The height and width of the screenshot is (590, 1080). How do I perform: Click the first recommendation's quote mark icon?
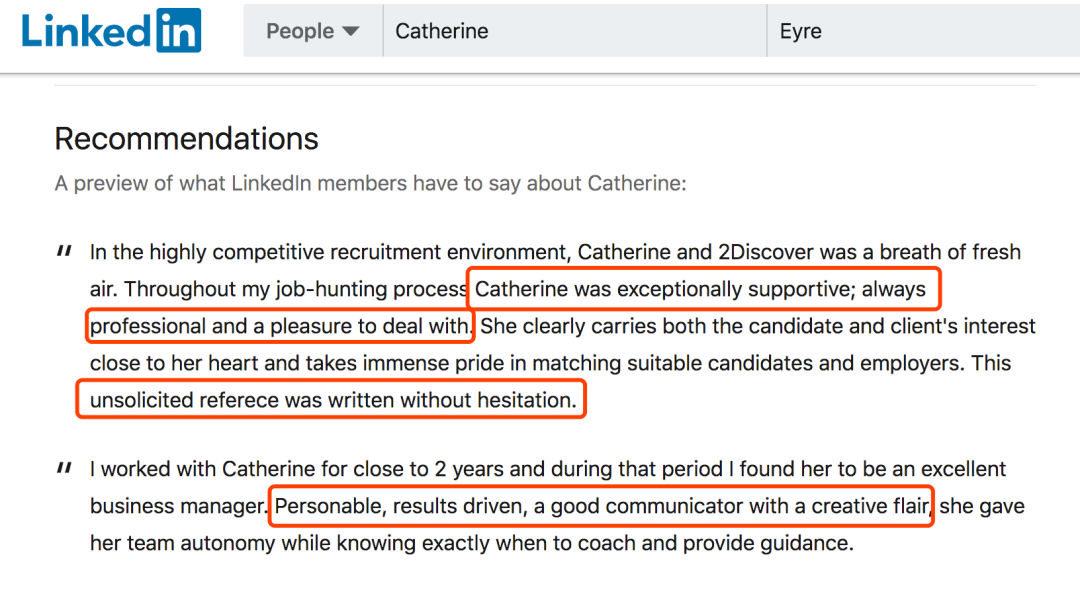click(64, 251)
